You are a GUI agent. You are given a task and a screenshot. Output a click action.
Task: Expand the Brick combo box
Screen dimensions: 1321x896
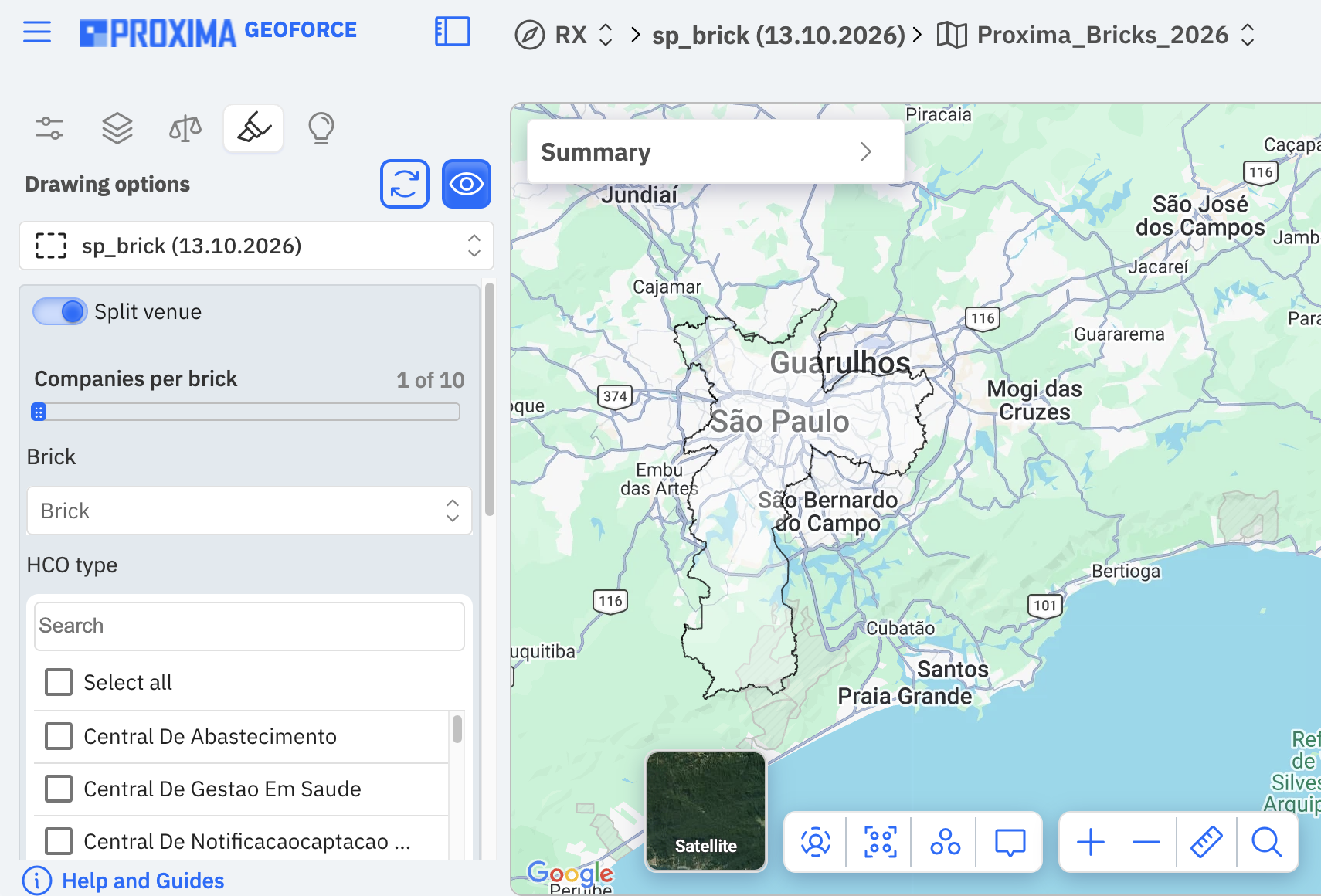[250, 511]
